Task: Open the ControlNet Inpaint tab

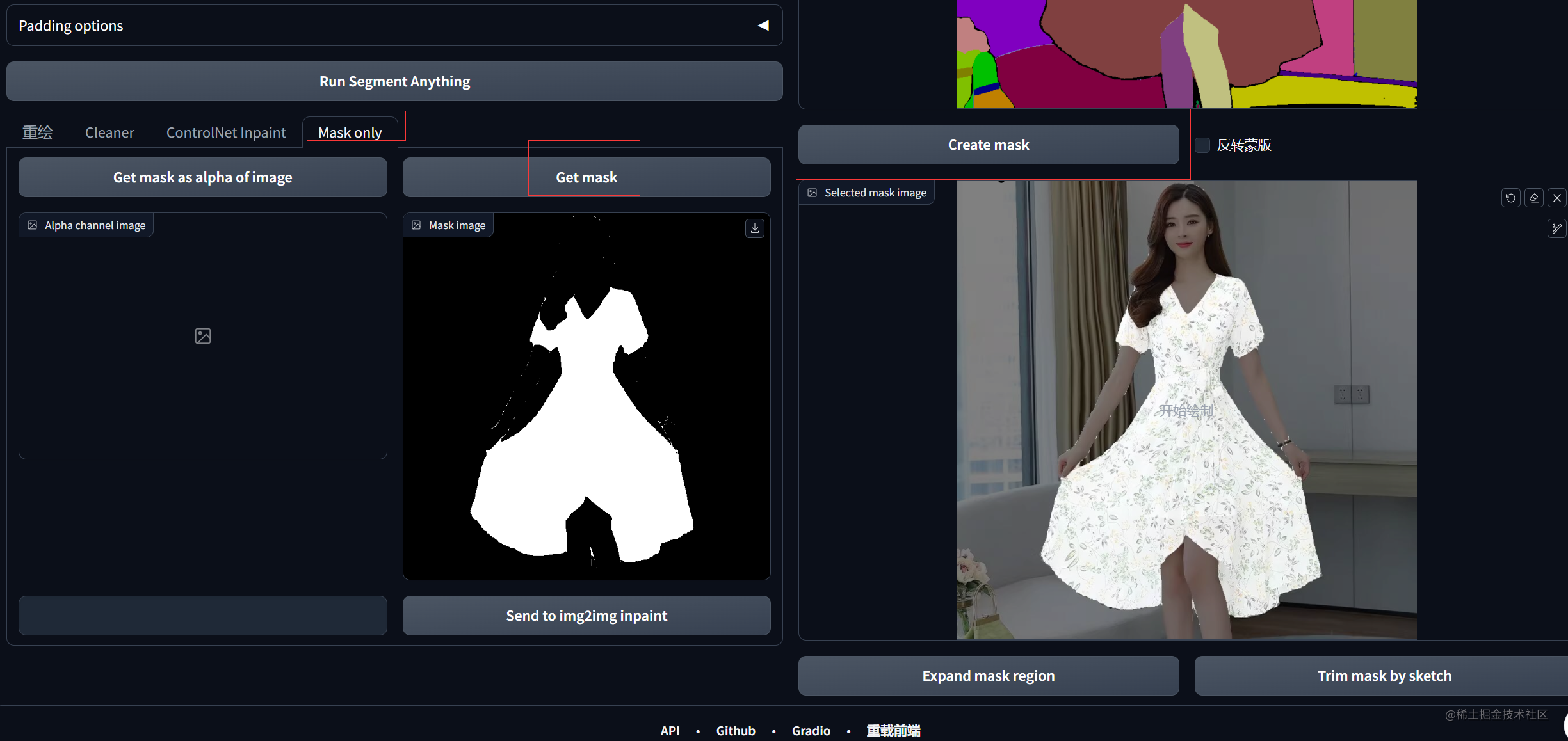Action: pyautogui.click(x=226, y=132)
